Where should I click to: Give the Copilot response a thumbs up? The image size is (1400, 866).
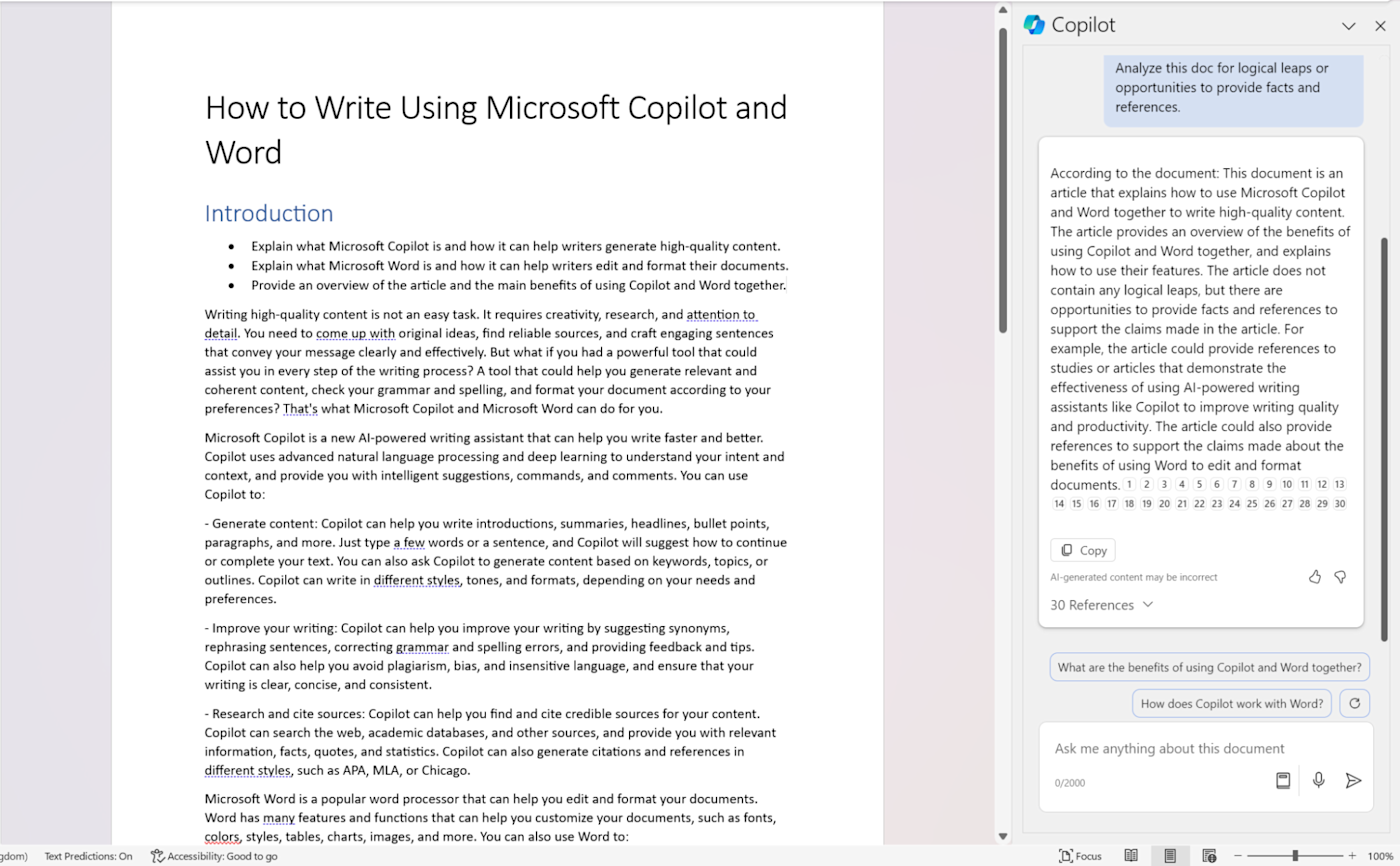[1315, 577]
